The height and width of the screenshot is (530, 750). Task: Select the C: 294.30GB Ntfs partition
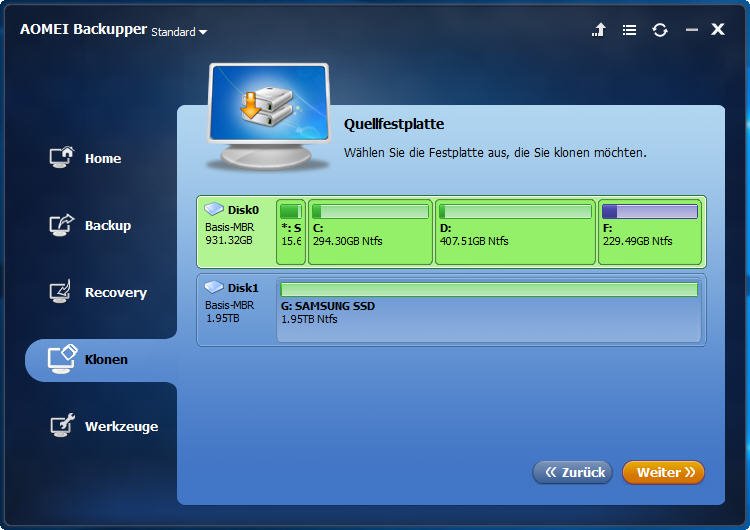coord(370,232)
